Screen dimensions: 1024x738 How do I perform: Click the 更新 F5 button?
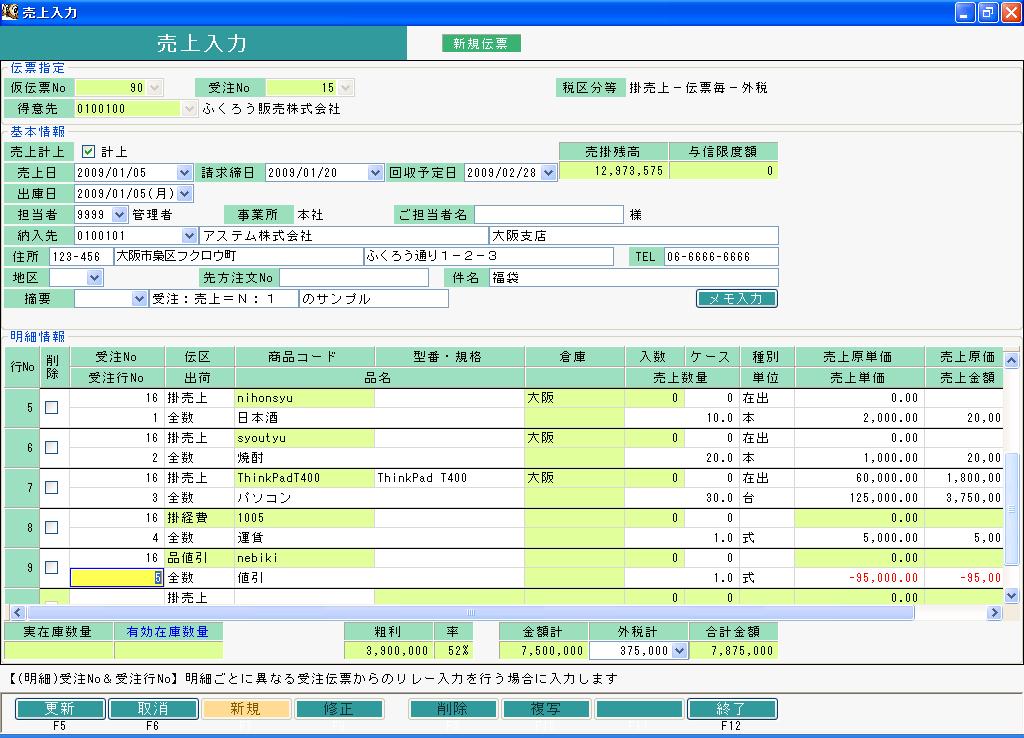coord(59,709)
